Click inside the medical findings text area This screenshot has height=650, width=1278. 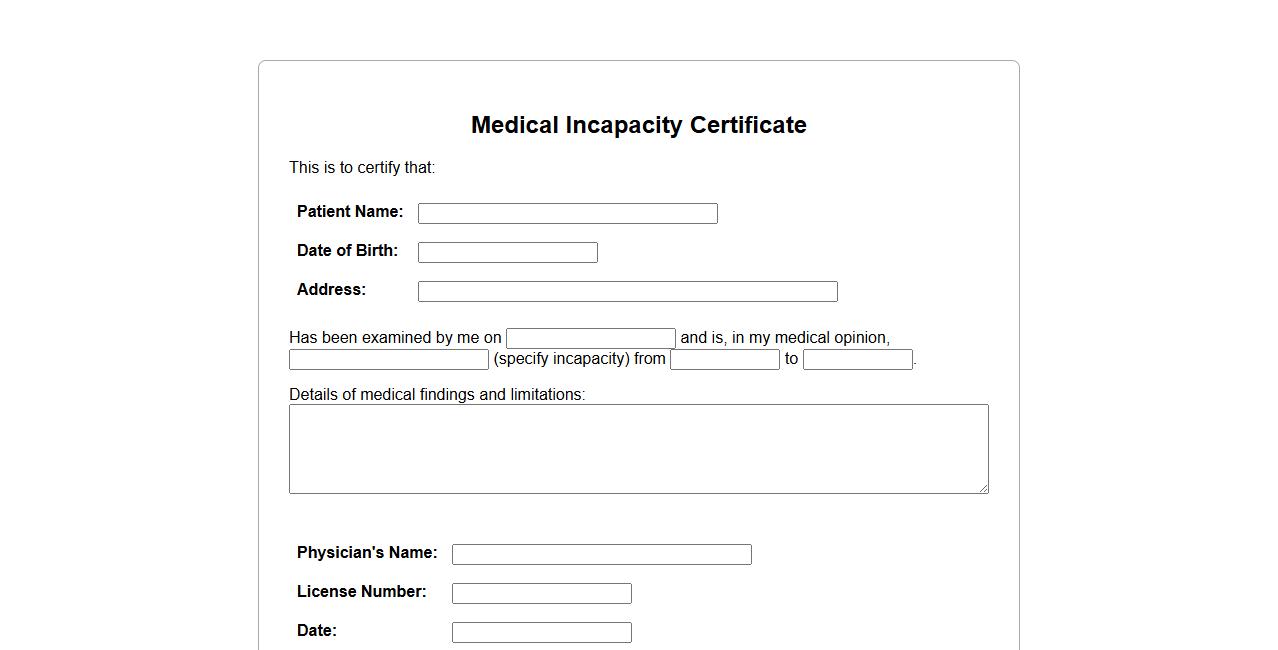pos(638,448)
